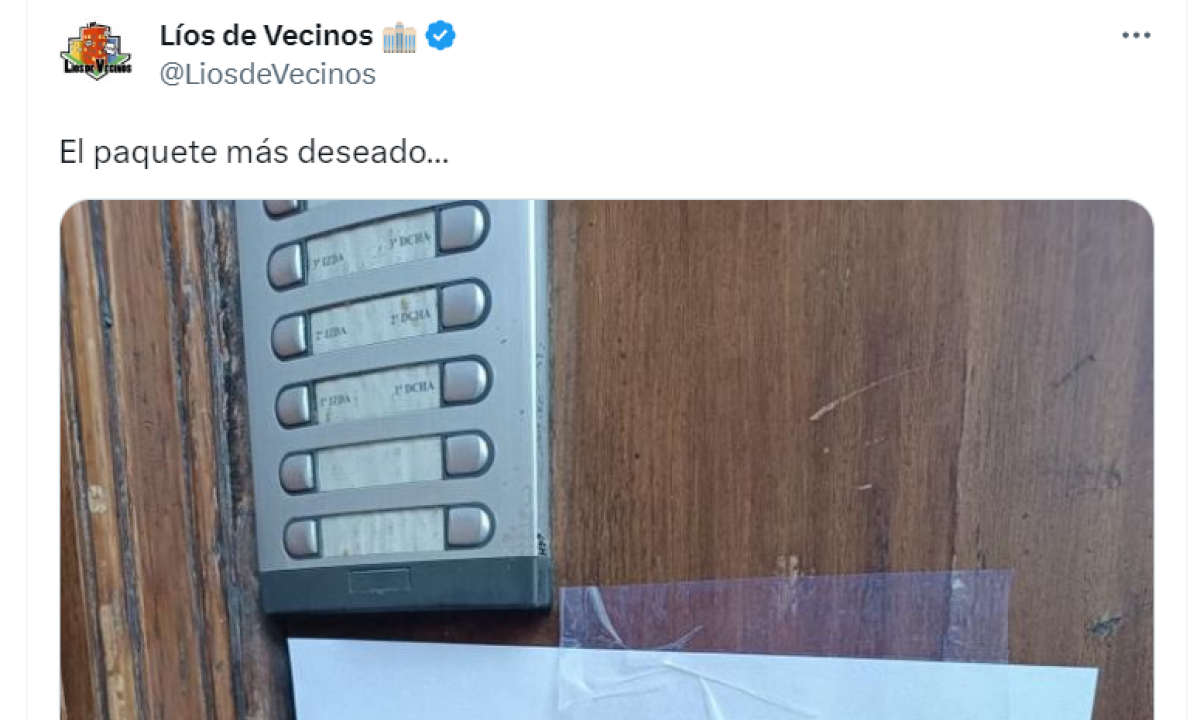Click the tweet text "El paquete más deseado..."
The width and height of the screenshot is (1200, 720).
click(254, 152)
